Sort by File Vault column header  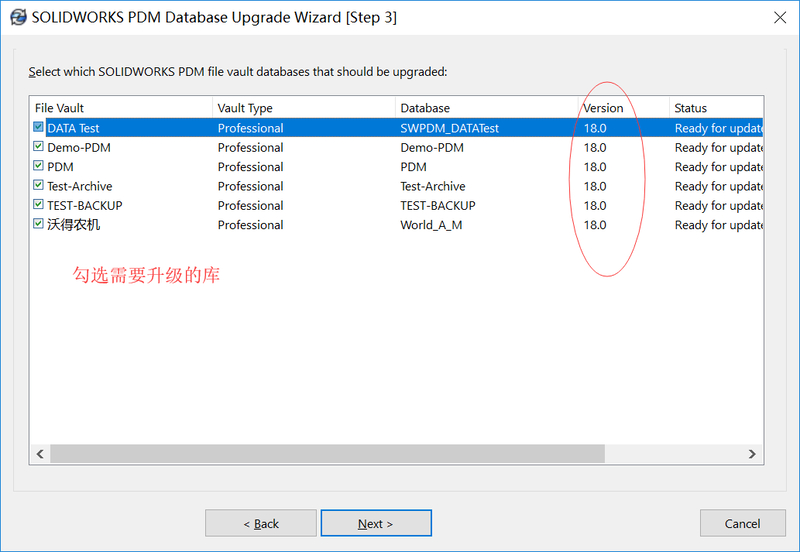click(121, 108)
